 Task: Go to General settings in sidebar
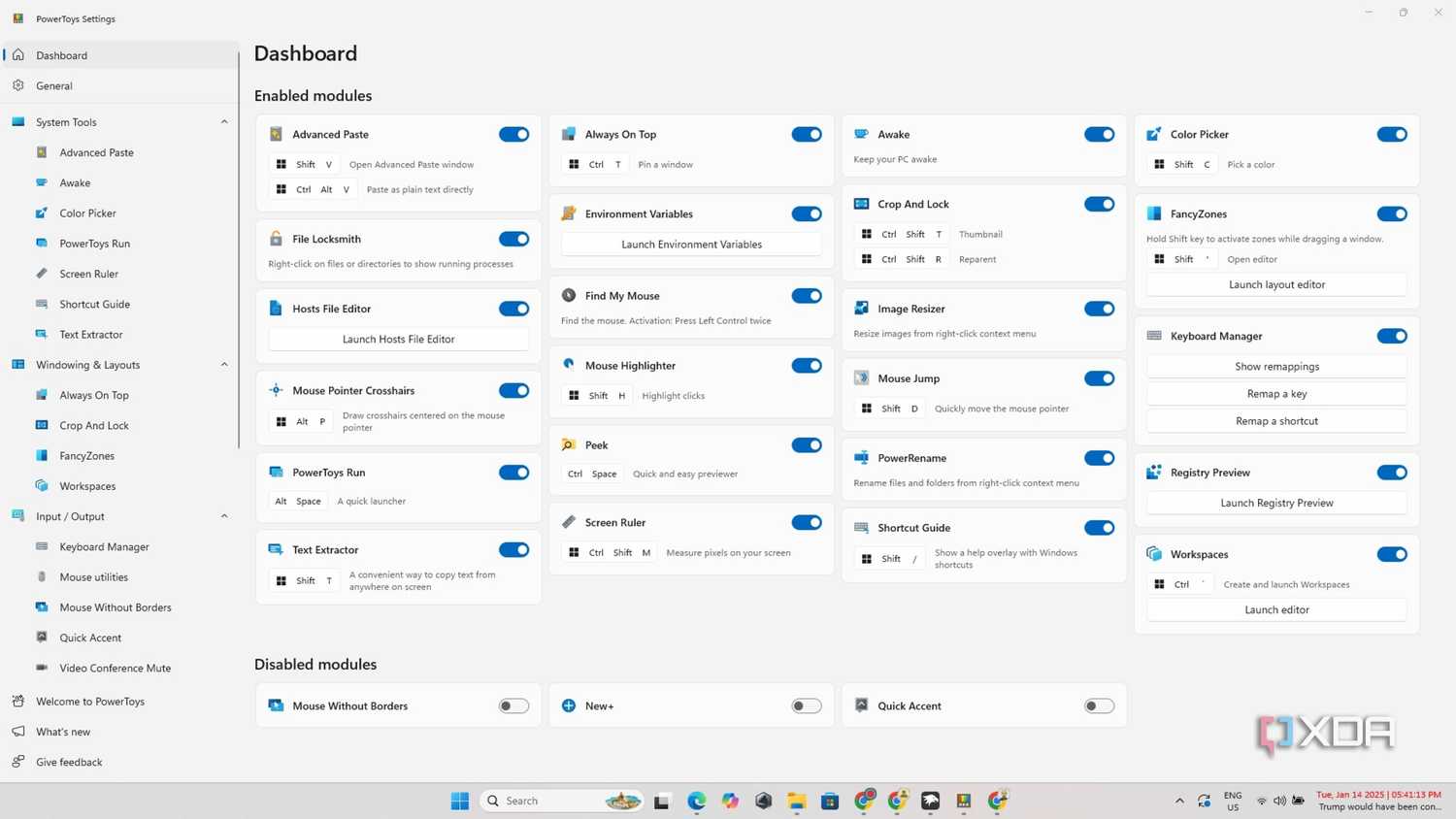click(x=120, y=85)
